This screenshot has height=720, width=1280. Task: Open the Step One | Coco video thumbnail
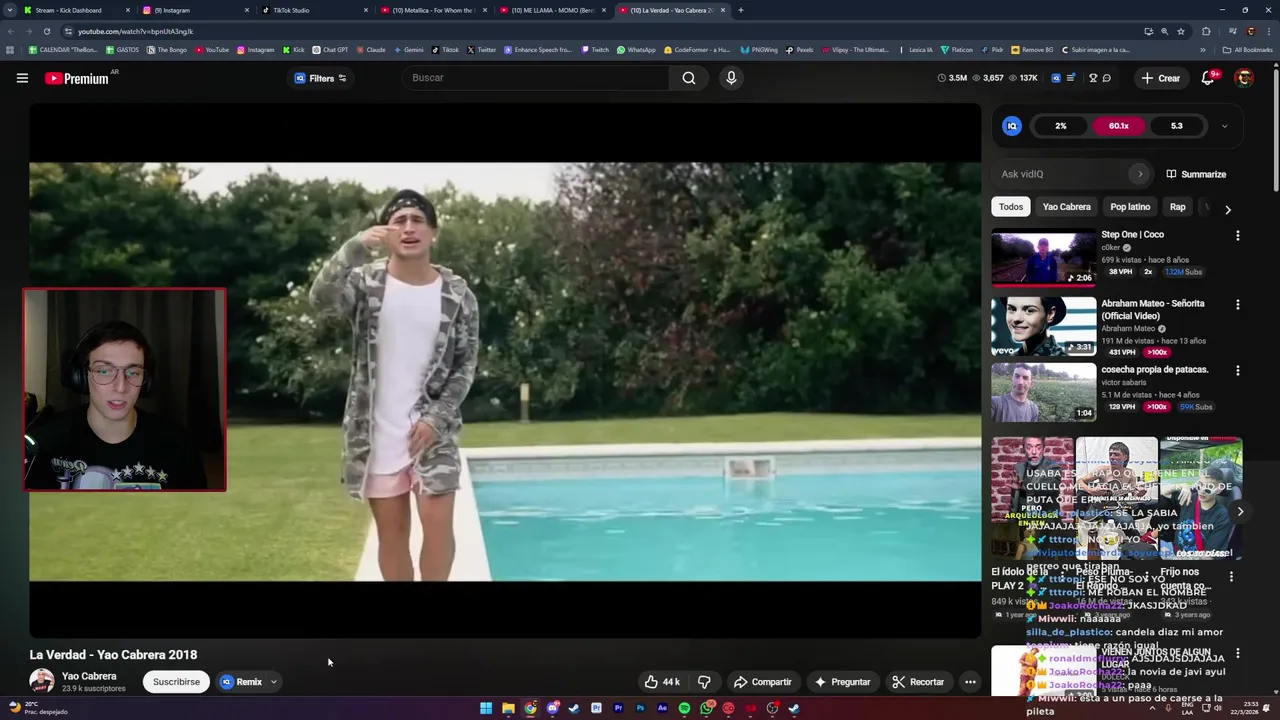pyautogui.click(x=1044, y=259)
